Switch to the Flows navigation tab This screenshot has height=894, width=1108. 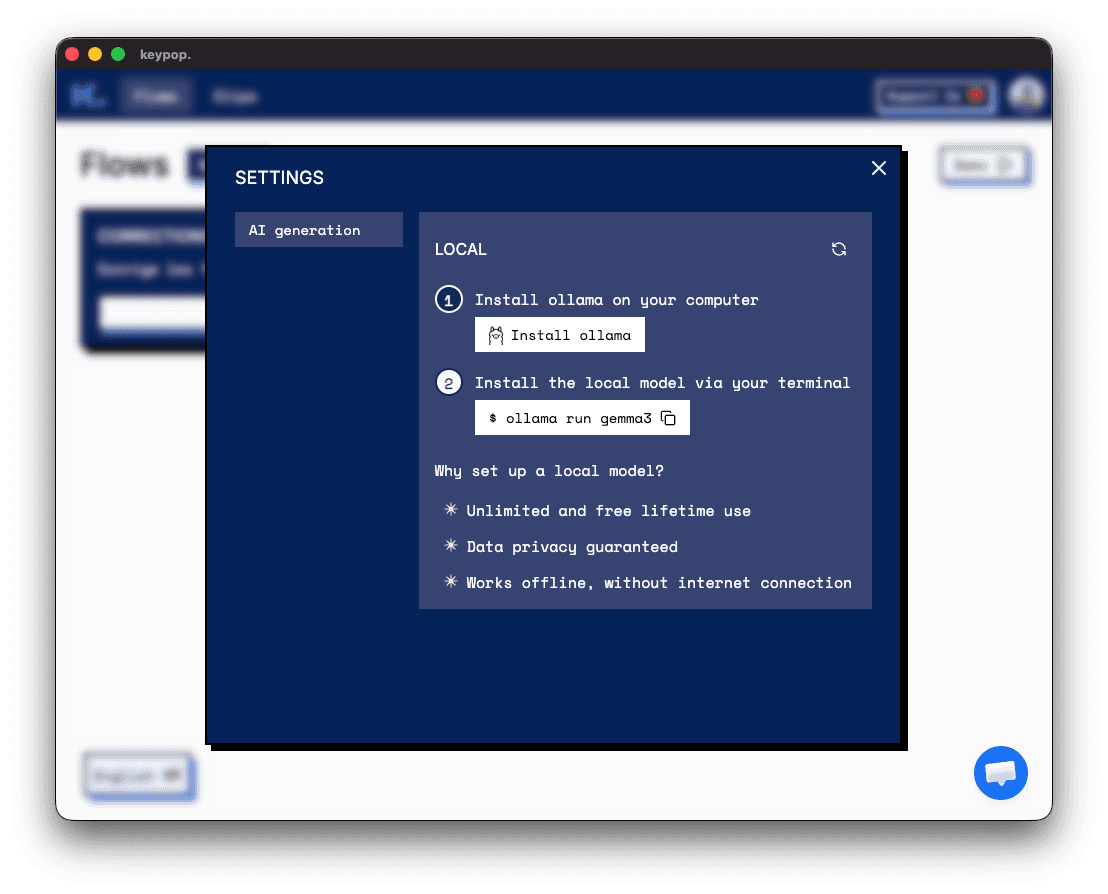pos(155,96)
